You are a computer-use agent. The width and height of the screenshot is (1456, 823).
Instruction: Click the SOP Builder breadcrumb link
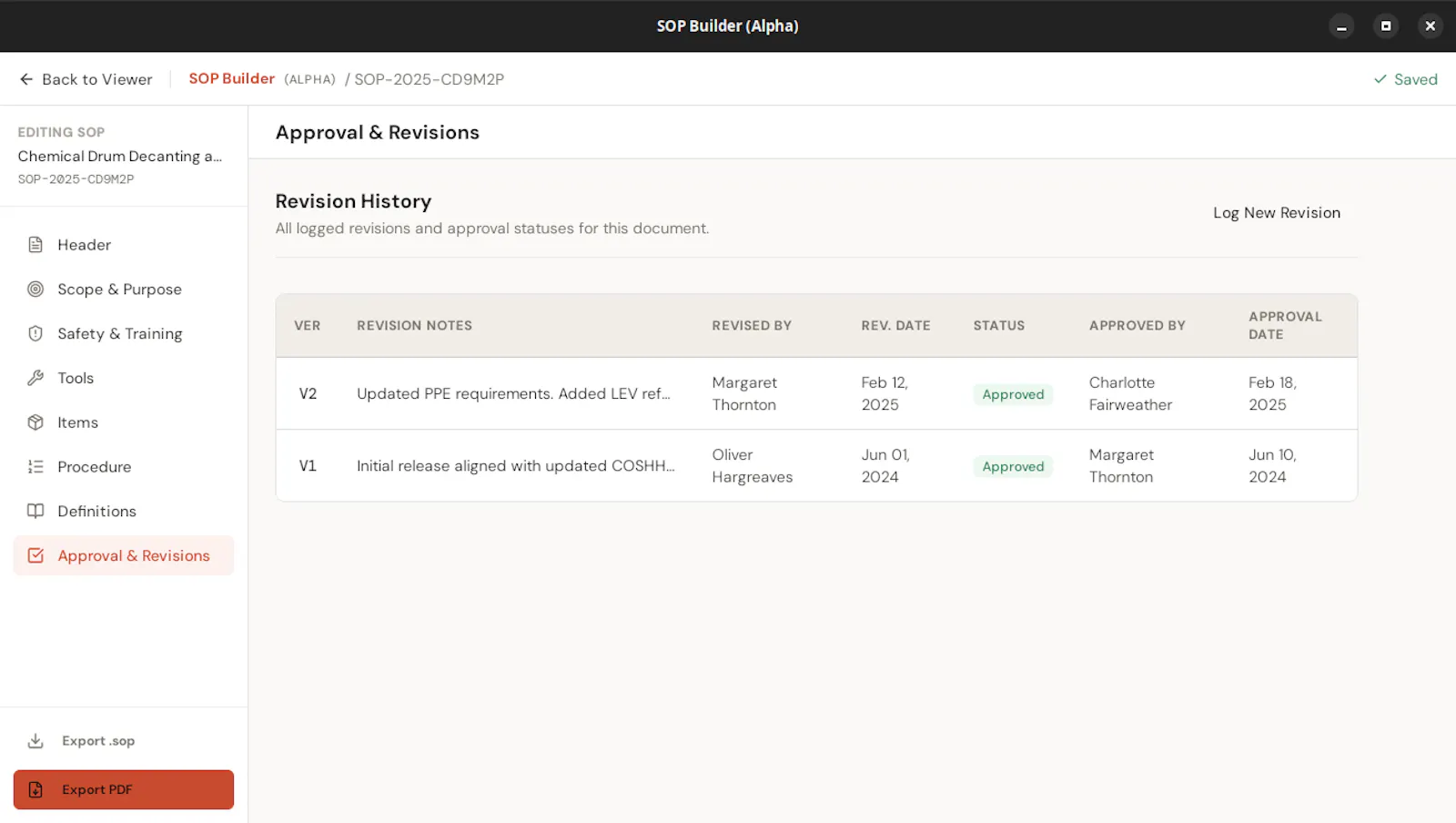232,79
